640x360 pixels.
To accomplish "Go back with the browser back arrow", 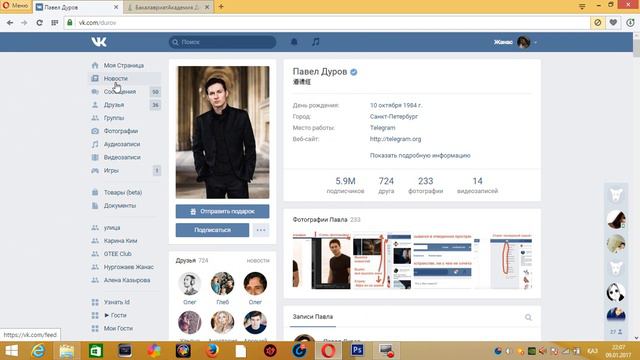I will [x=10, y=23].
